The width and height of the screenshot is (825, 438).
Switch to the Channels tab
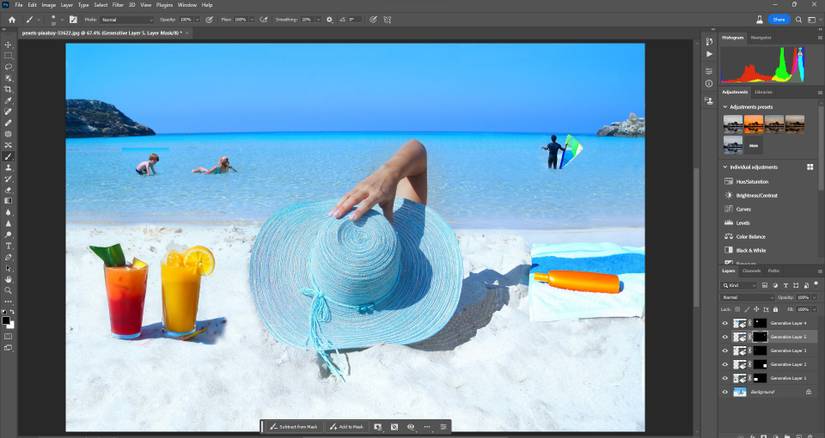coord(751,271)
